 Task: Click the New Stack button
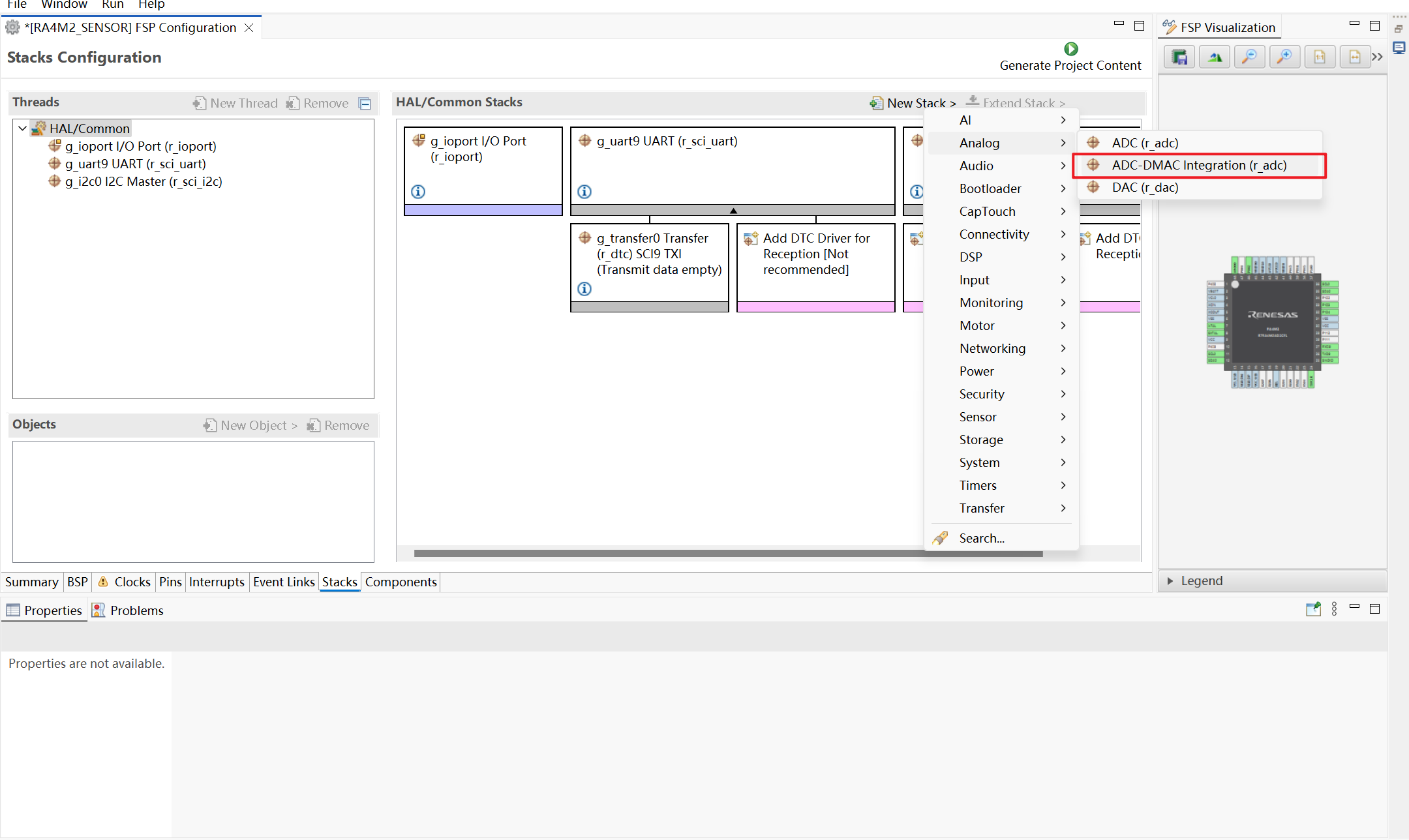pyautogui.click(x=912, y=103)
